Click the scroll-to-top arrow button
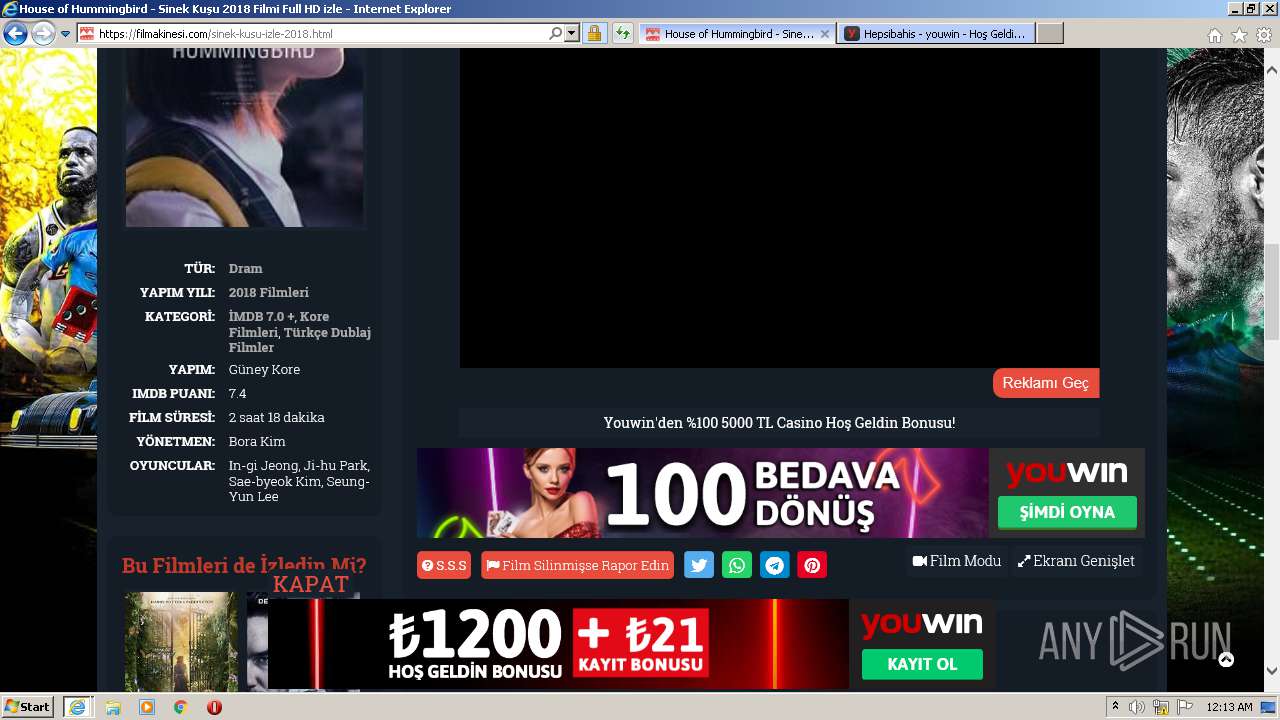This screenshot has height=720, width=1280. 1226,659
